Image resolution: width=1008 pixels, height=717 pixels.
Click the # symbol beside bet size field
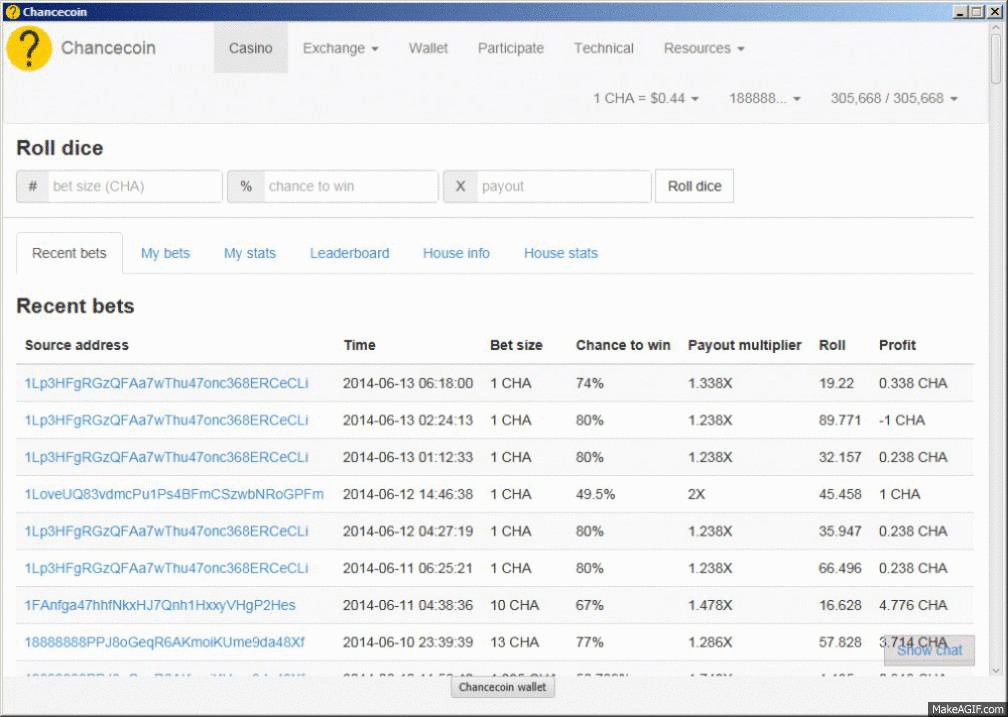coord(33,186)
